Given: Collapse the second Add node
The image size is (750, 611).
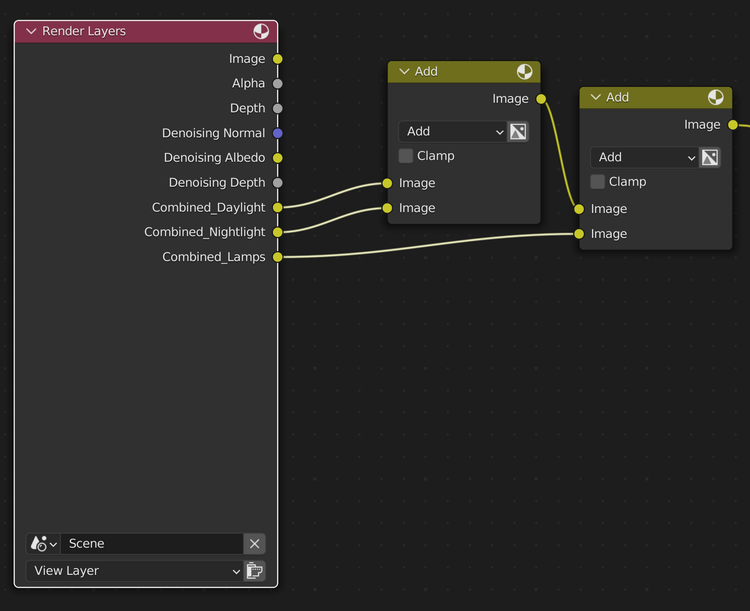Looking at the screenshot, I should [596, 97].
